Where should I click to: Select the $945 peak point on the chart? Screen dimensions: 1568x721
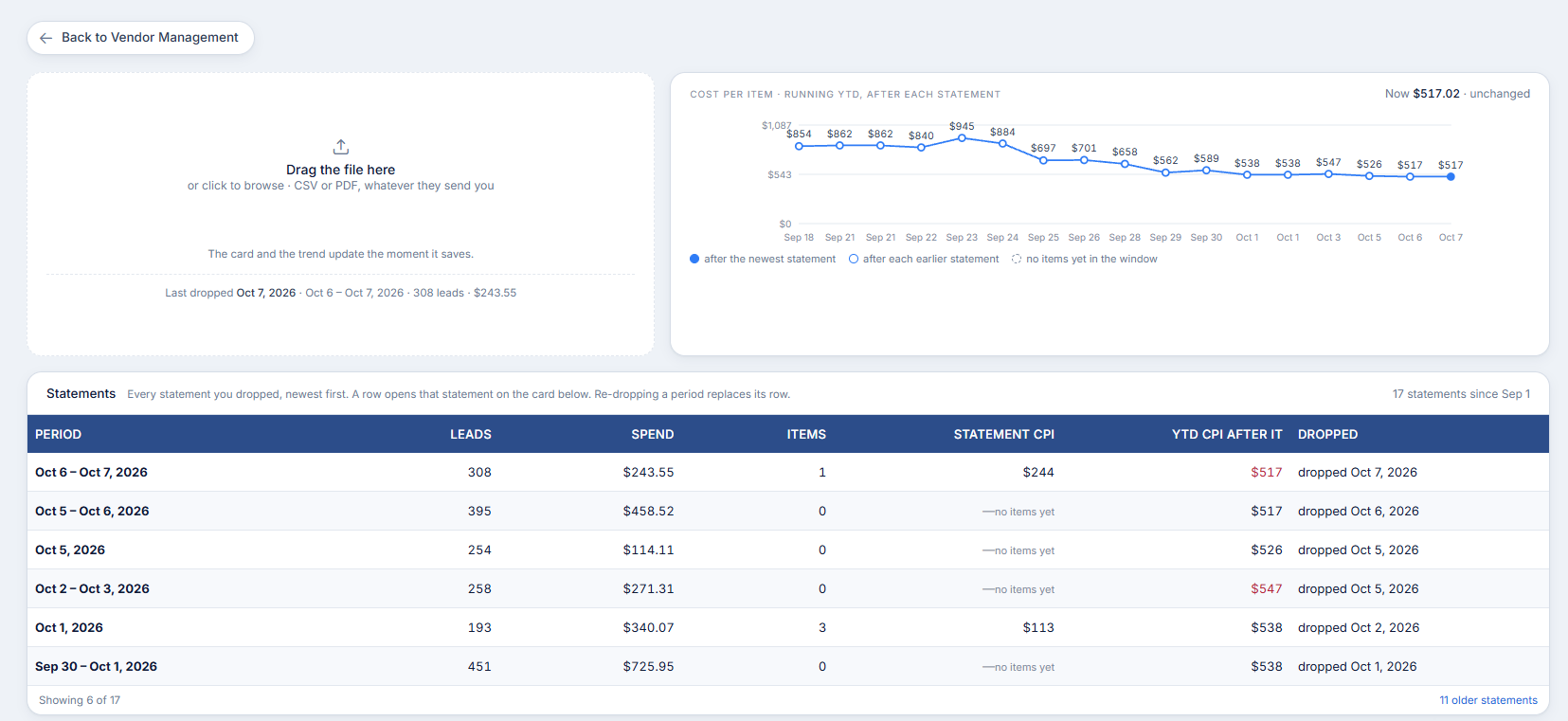click(x=962, y=138)
